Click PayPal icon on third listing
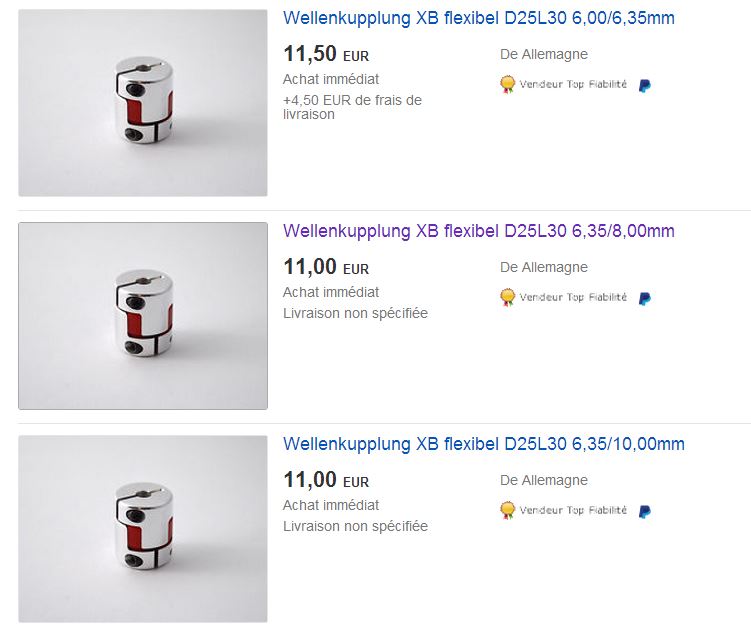Viewport: 751px width, 631px height. (x=645, y=512)
